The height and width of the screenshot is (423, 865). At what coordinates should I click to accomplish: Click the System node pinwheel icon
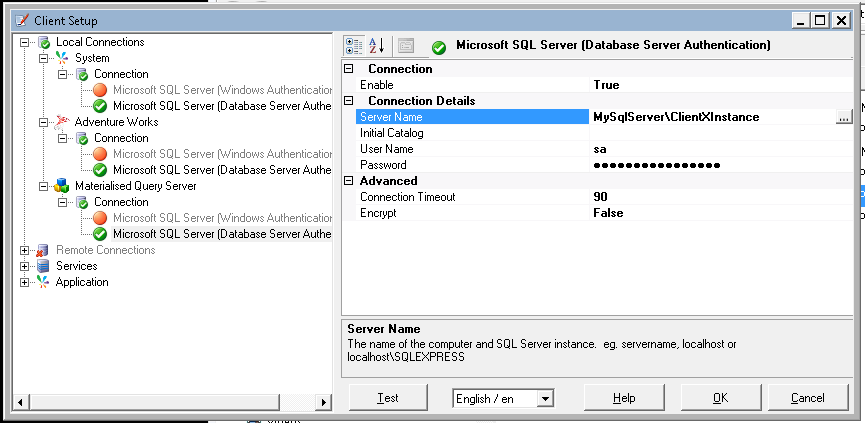pos(63,58)
